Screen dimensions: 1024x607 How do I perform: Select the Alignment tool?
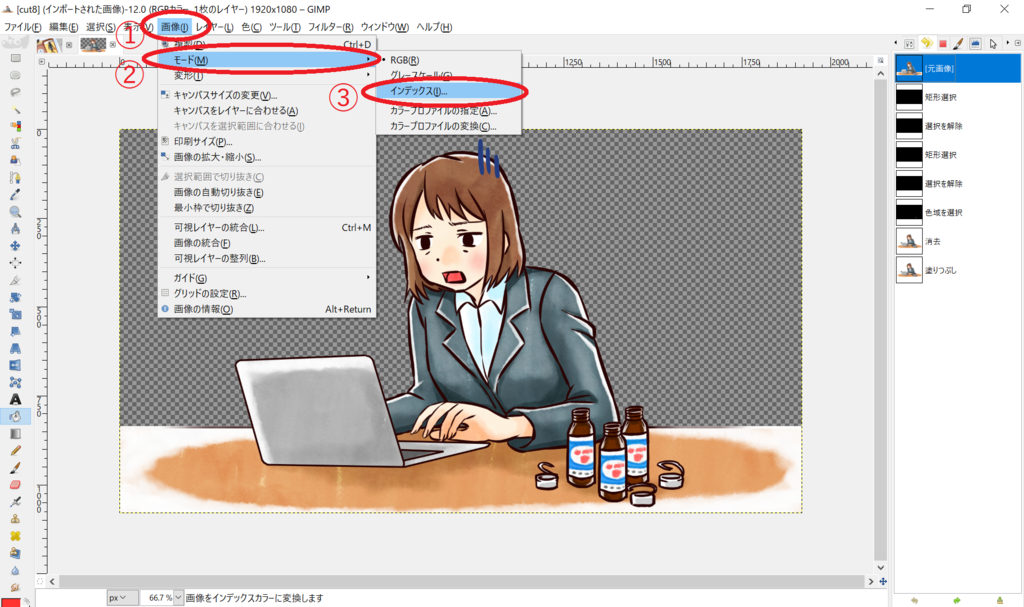(15, 263)
